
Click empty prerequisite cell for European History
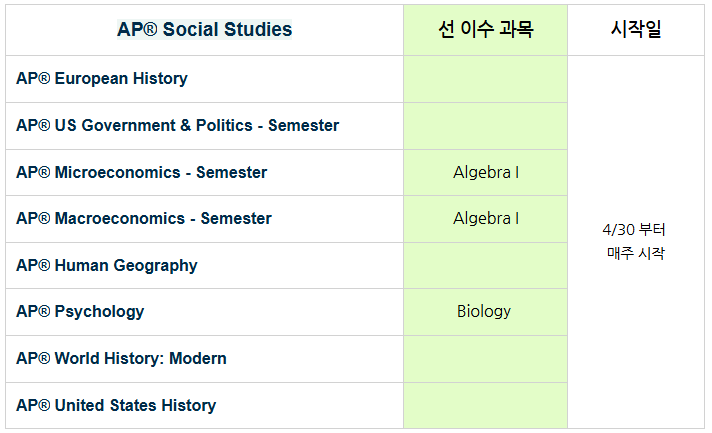485,79
